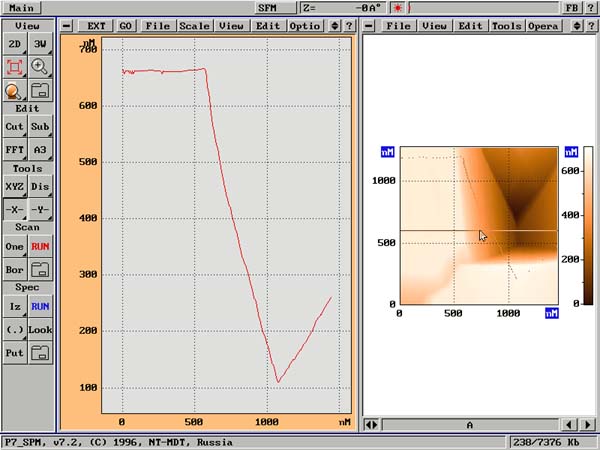Switch to the 3W view mode
The width and height of the screenshot is (600, 450).
pyautogui.click(x=40, y=43)
